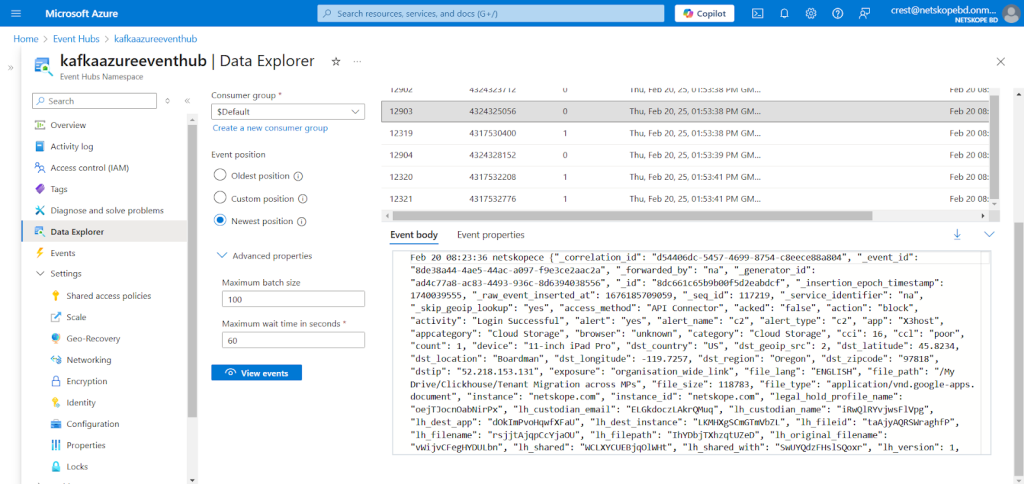Open the Consumer group $Default dropdown
The width and height of the screenshot is (1024, 484).
click(288, 112)
